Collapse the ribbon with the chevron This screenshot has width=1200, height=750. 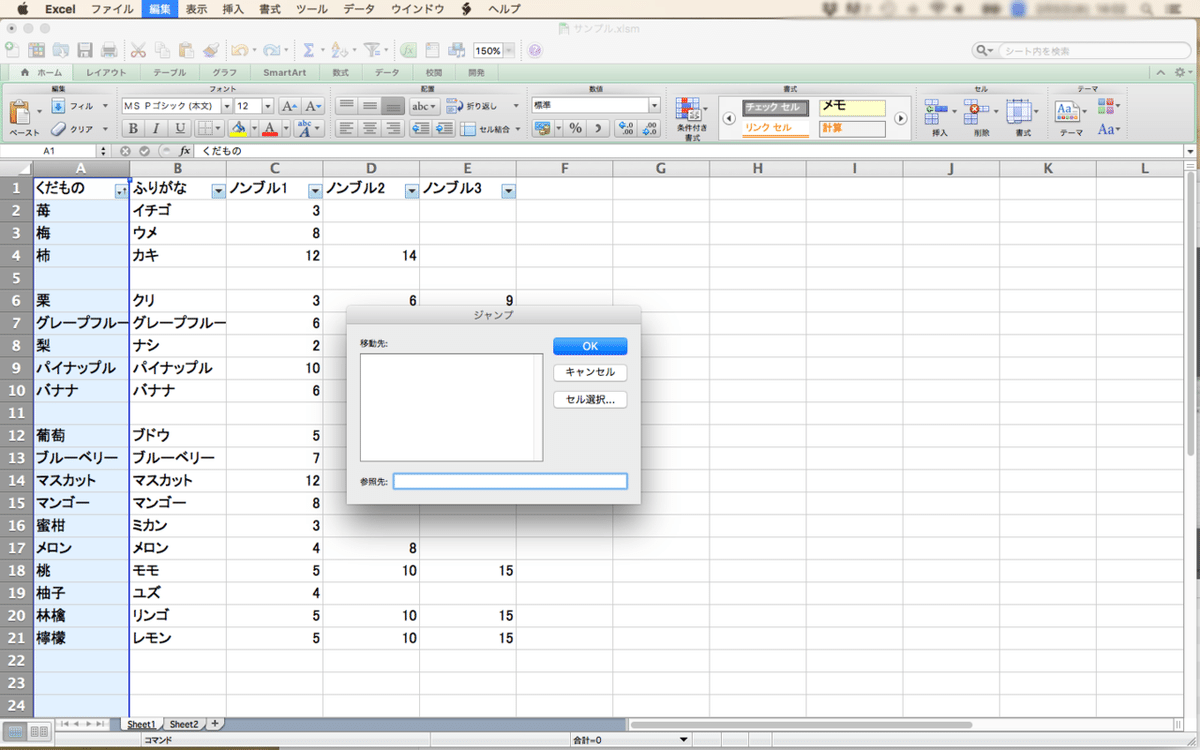click(1161, 73)
